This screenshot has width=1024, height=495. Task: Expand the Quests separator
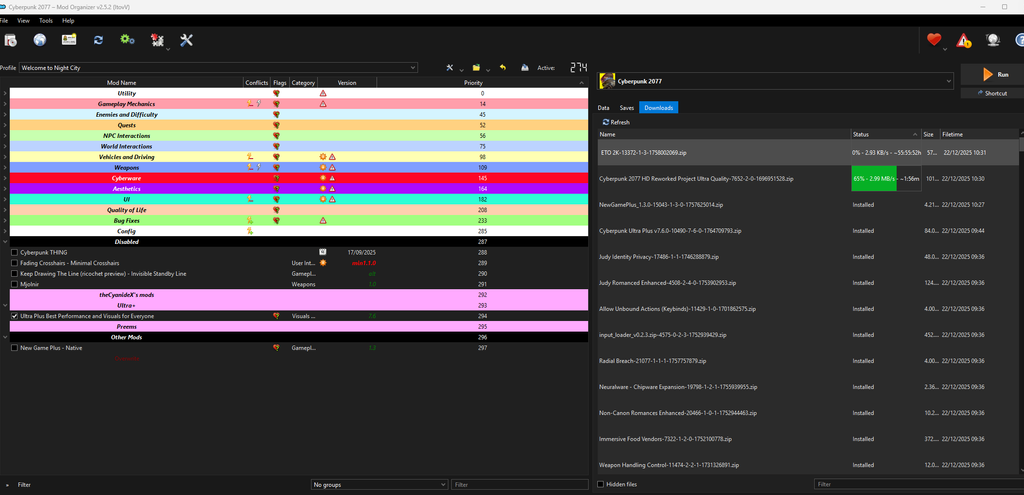point(5,125)
